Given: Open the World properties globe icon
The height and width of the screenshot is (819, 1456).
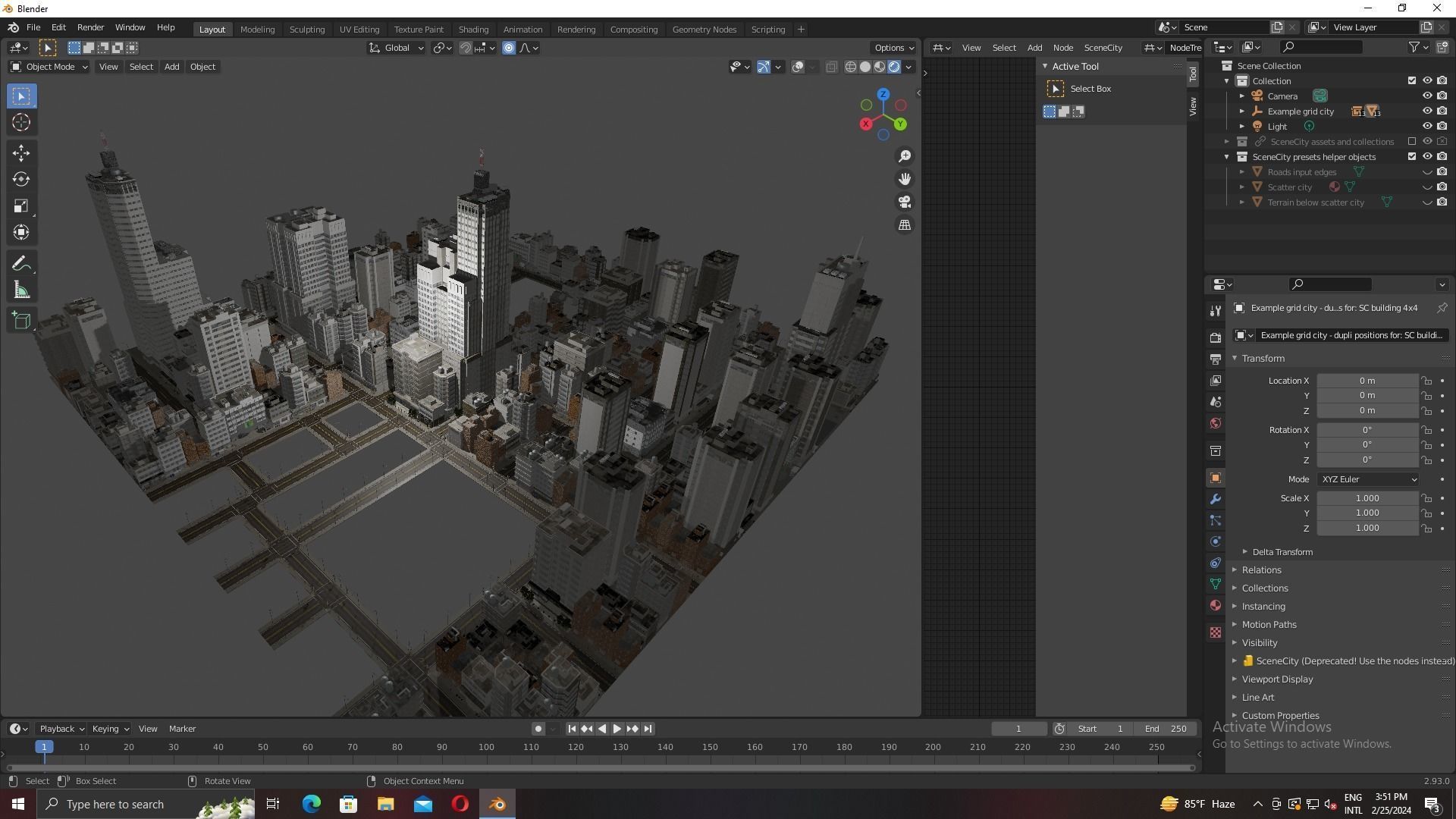Looking at the screenshot, I should (x=1216, y=423).
